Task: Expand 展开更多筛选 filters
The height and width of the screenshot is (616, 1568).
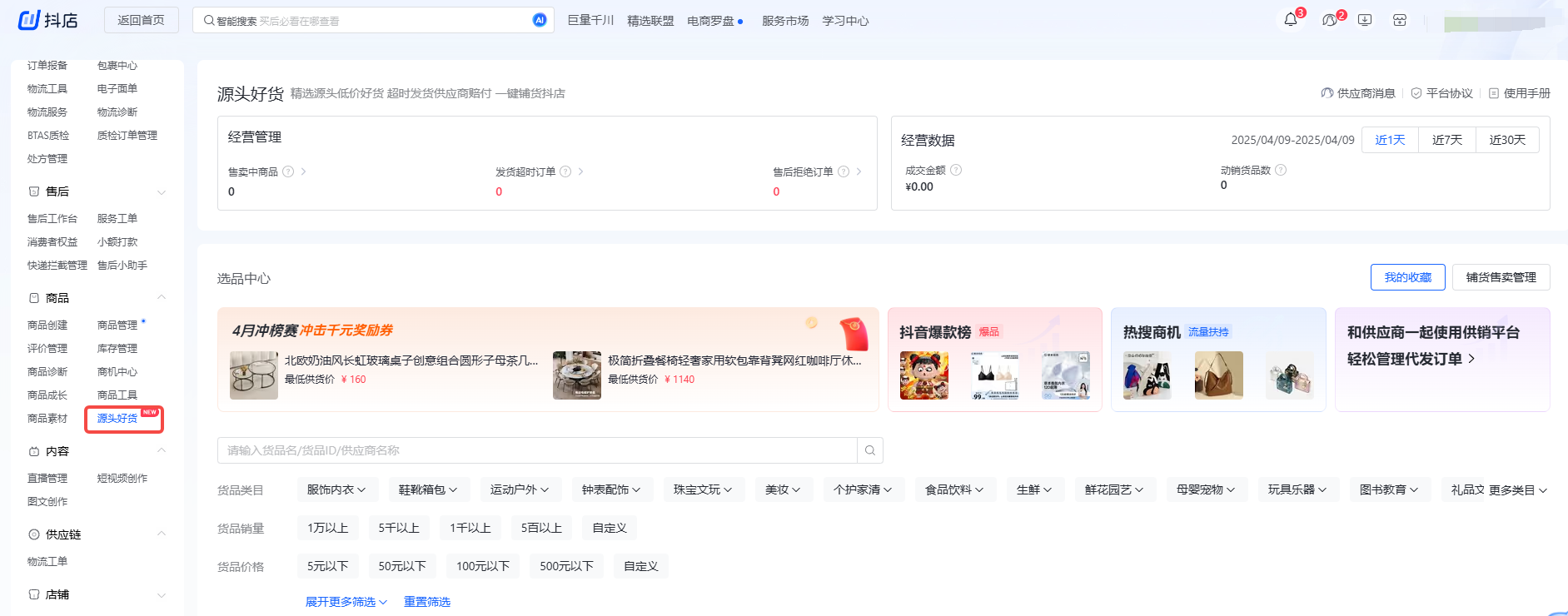Action: (346, 602)
